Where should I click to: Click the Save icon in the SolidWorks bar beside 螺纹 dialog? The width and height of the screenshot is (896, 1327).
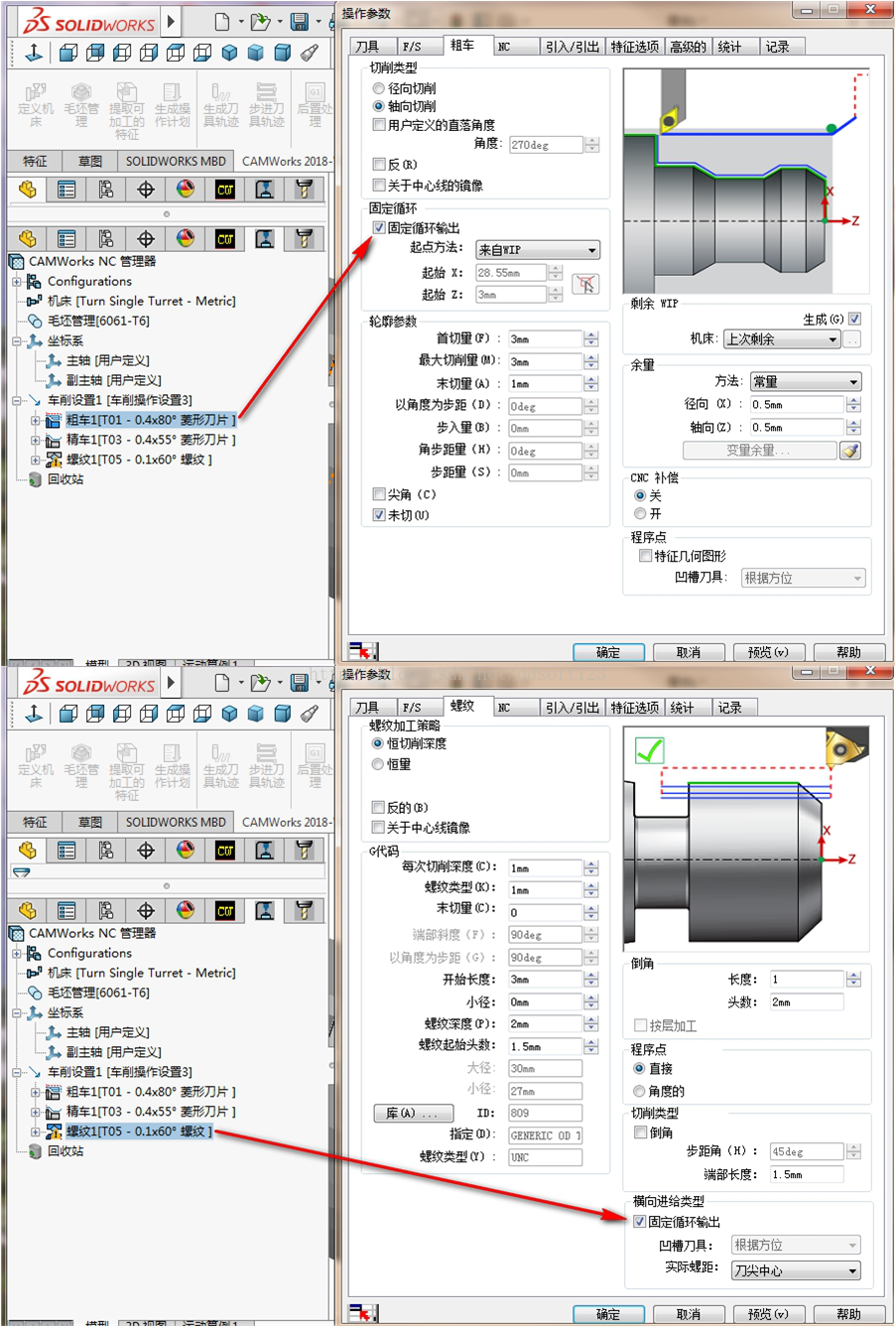[x=299, y=682]
